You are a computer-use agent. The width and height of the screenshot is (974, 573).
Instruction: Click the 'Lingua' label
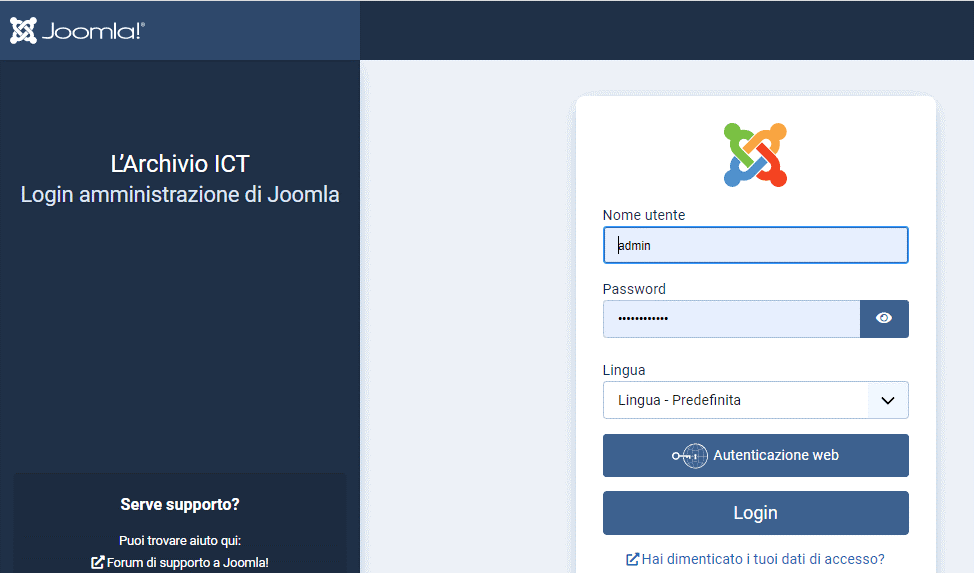pos(624,370)
